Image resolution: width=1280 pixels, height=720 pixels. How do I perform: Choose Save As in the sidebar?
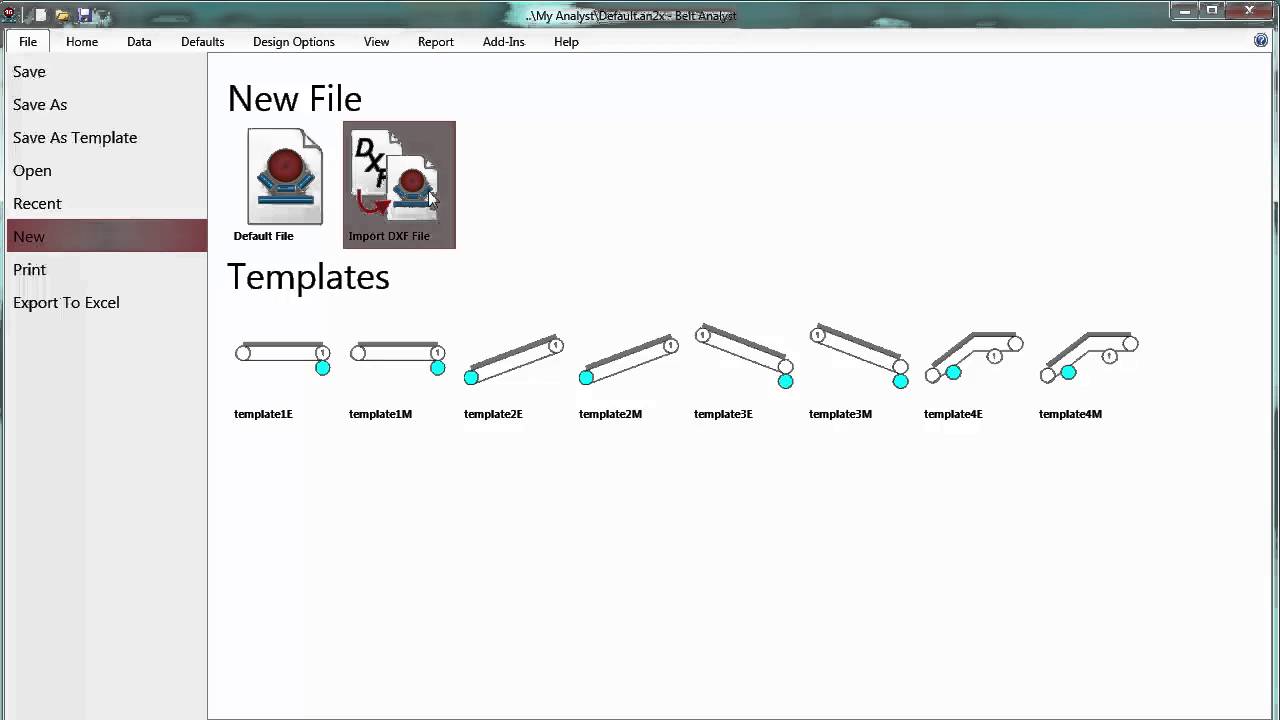[x=106, y=105]
